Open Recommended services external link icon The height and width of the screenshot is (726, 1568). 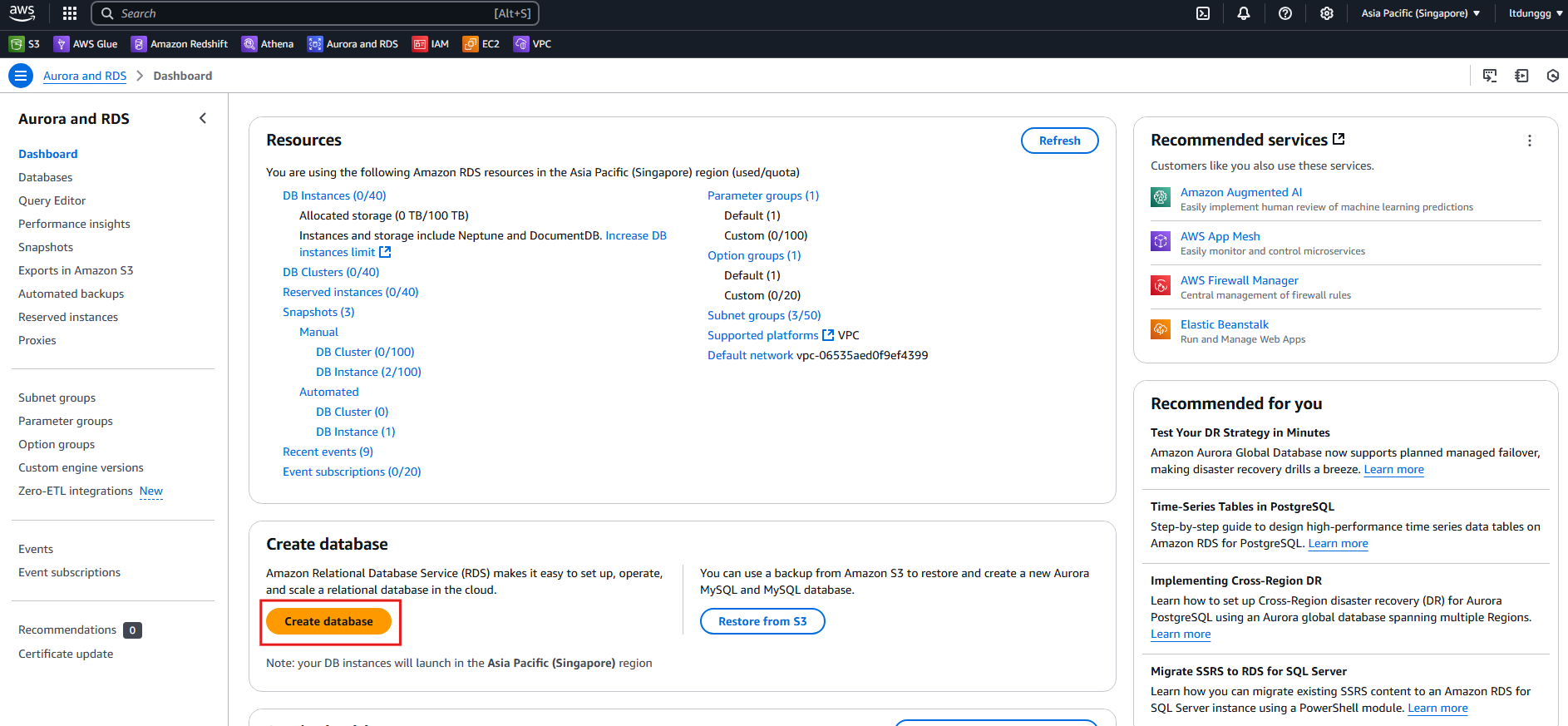[1339, 139]
